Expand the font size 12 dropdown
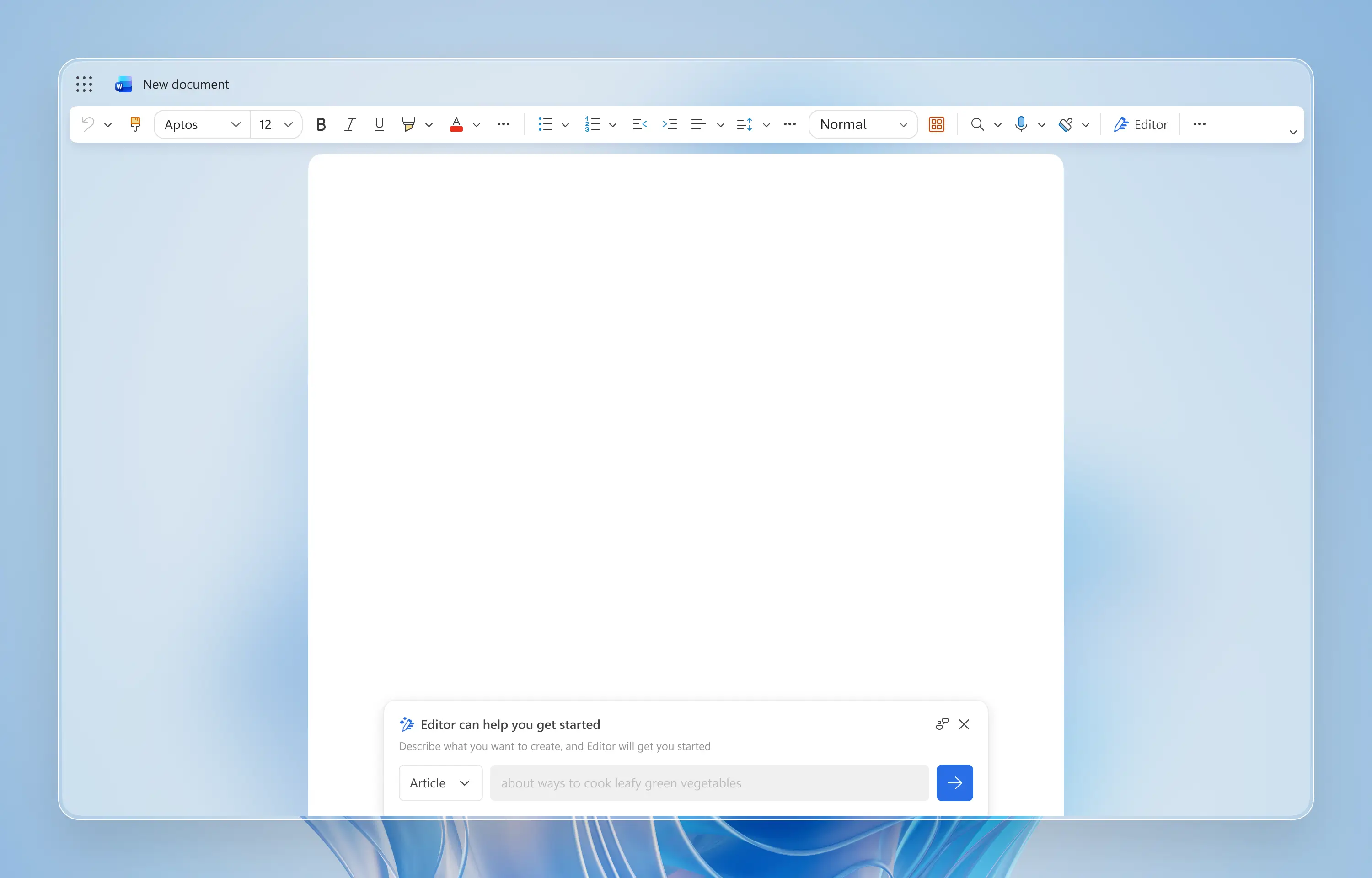Screen dimensions: 1372x878 point(288,124)
